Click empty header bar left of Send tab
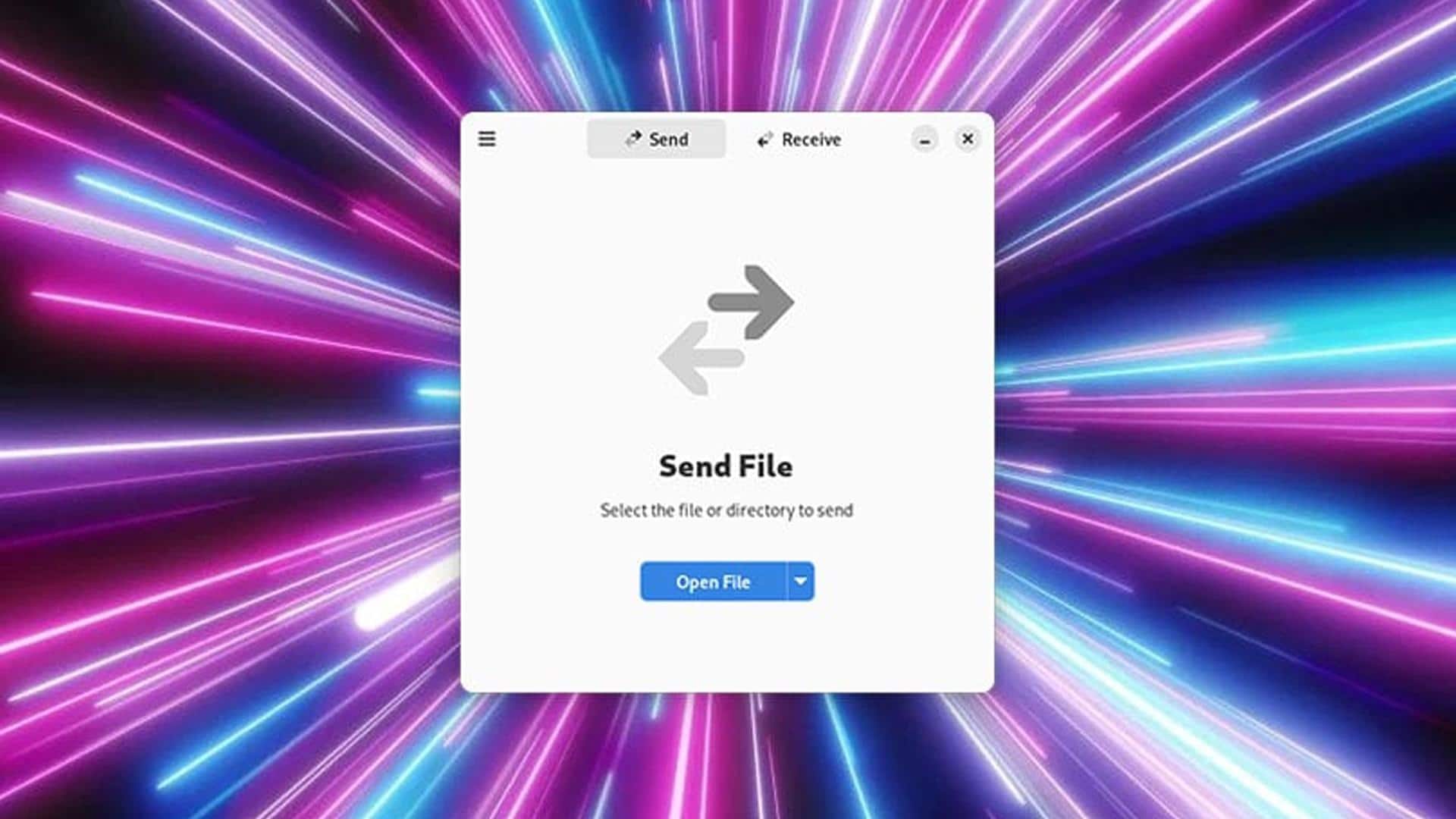The image size is (1456, 819). pos(541,139)
